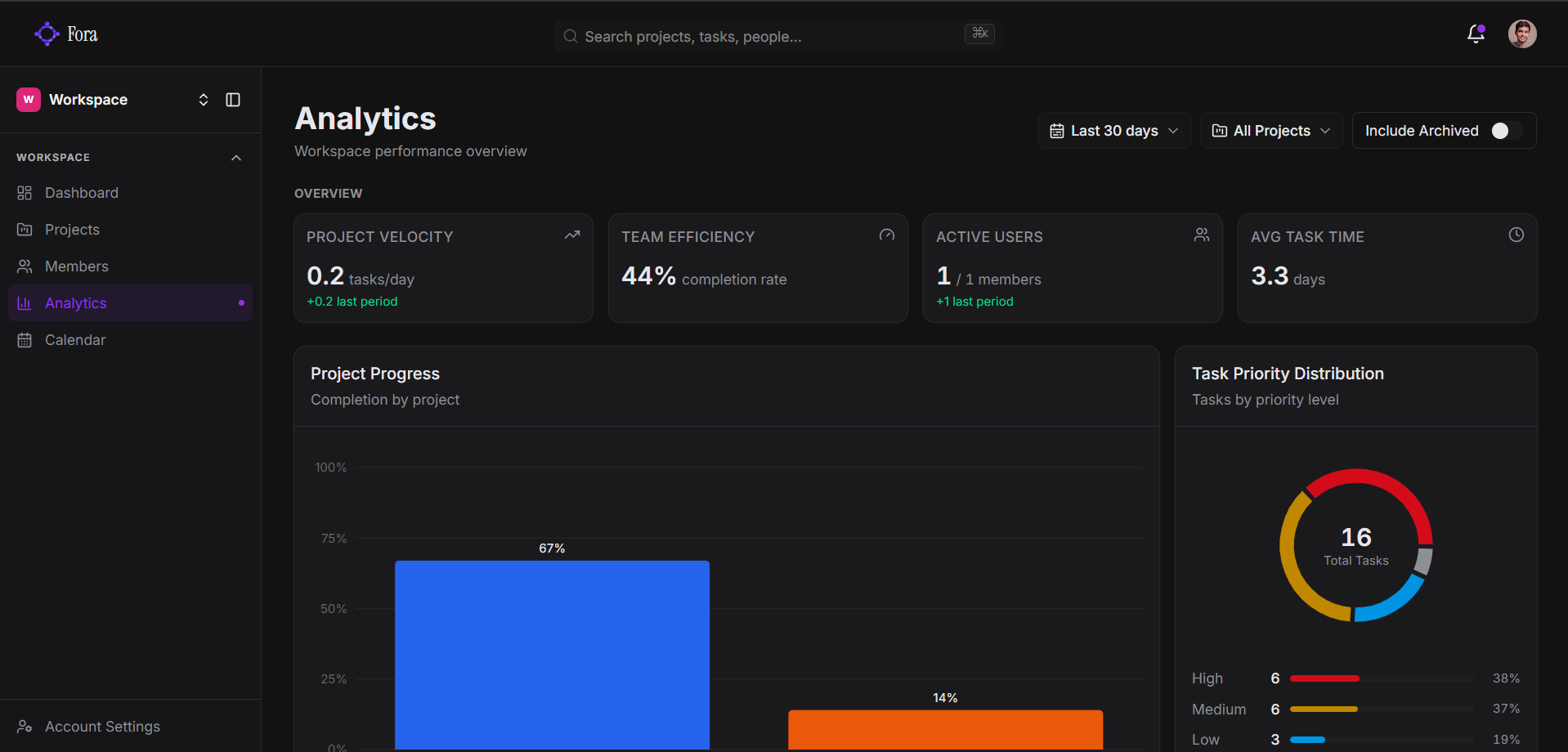Click the Account Settings user-gear icon
The height and width of the screenshot is (752, 1568).
tap(25, 727)
